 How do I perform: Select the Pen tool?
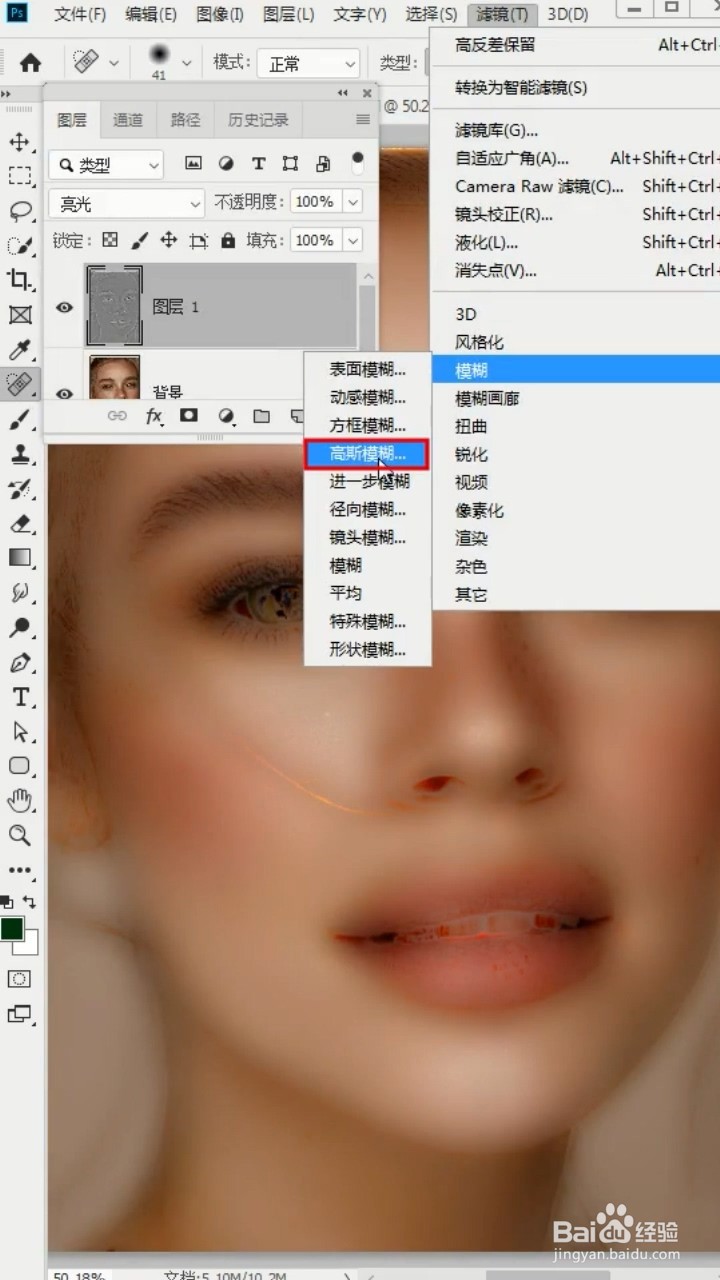19,662
